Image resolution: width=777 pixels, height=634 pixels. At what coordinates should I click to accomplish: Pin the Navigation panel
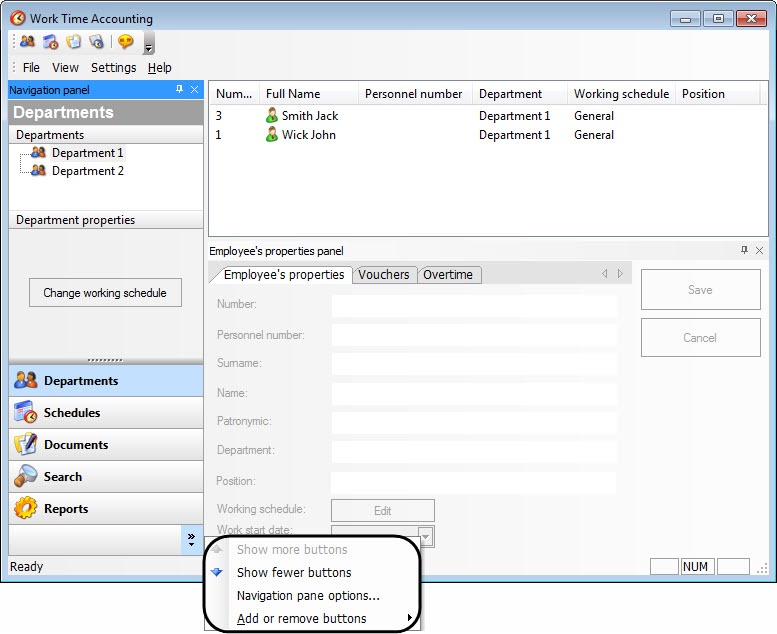pyautogui.click(x=179, y=89)
